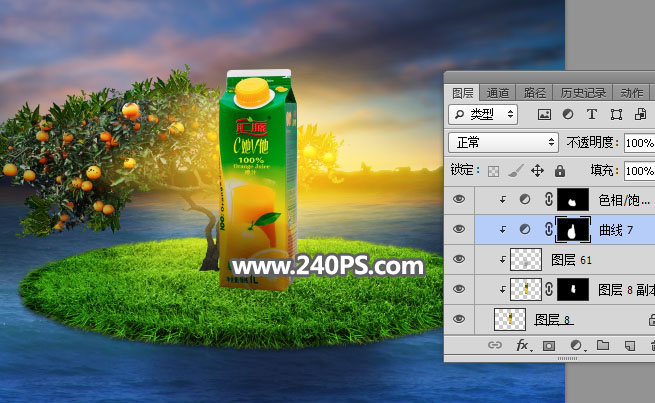This screenshot has width=655, height=403.
Task: Filter layers by pixel image icon
Action: pos(544,114)
